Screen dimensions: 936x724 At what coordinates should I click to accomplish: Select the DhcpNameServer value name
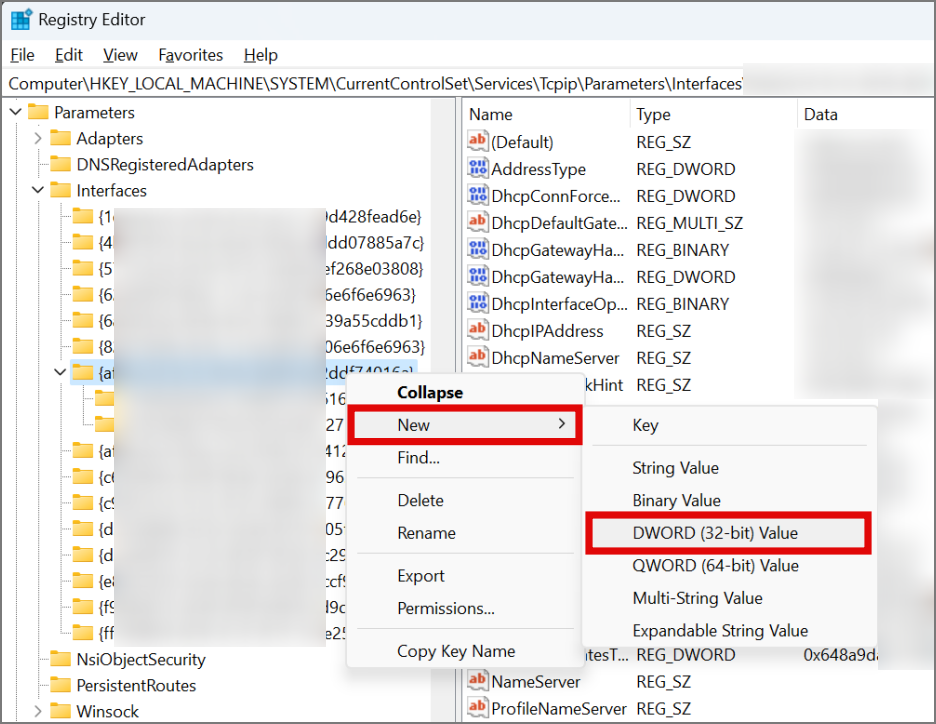555,358
